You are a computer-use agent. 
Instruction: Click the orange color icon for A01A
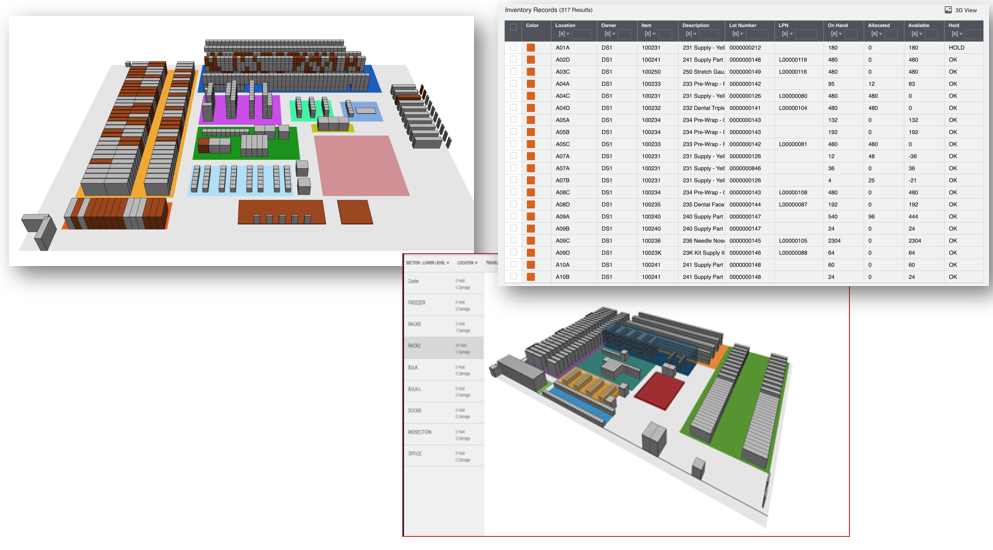(x=531, y=48)
